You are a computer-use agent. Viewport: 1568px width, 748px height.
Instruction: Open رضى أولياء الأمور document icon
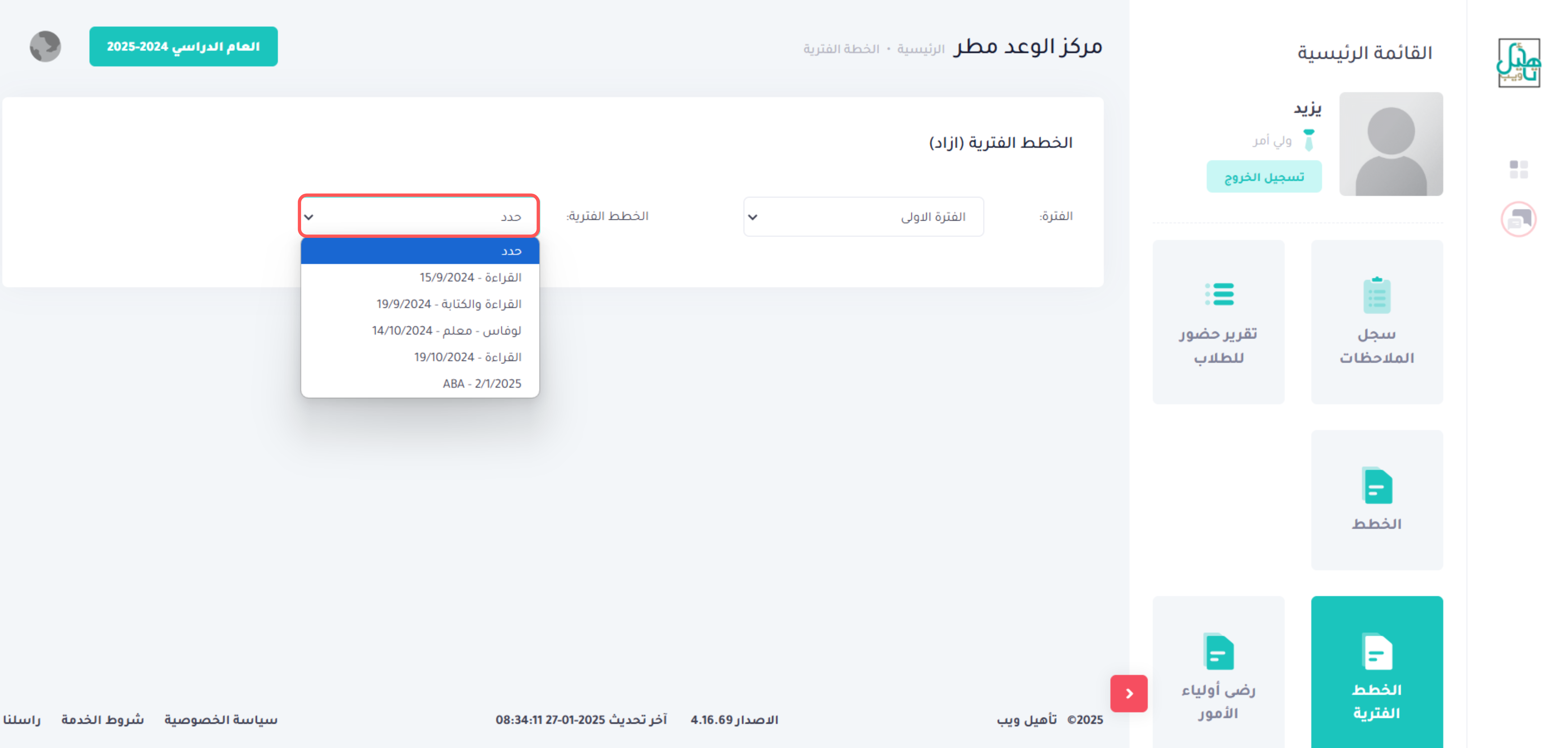click(x=1219, y=652)
